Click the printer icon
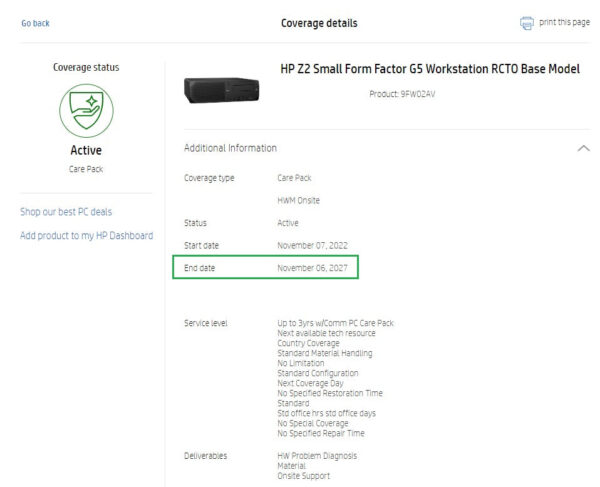Screen dimensions: 600x487 pos(527,23)
